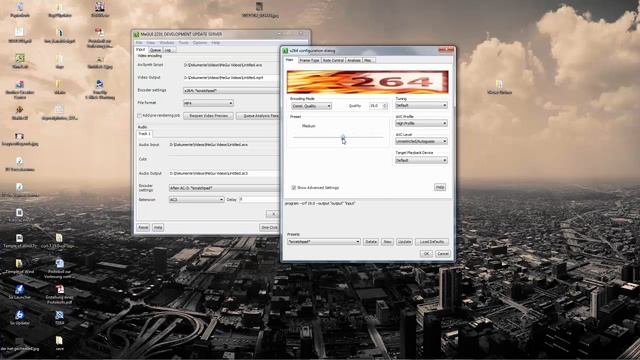Open the AVC Level dropdown
640x360 pixels.
click(421, 141)
